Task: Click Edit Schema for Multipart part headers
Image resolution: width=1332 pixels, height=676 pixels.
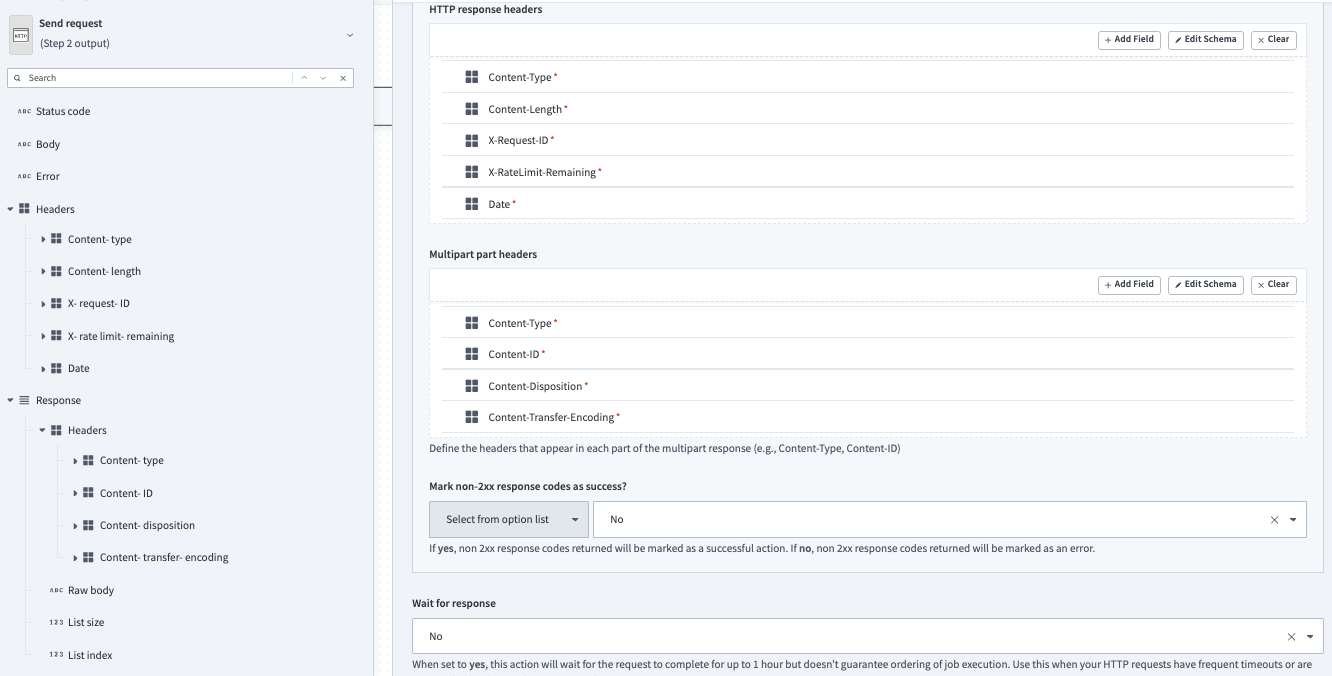Action: click(1205, 284)
